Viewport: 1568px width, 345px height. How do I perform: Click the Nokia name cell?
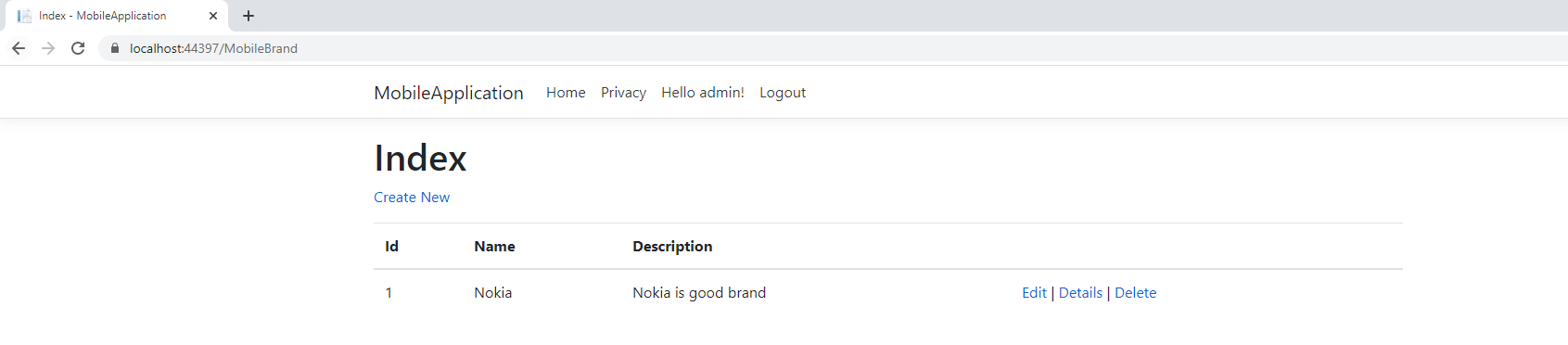click(493, 293)
